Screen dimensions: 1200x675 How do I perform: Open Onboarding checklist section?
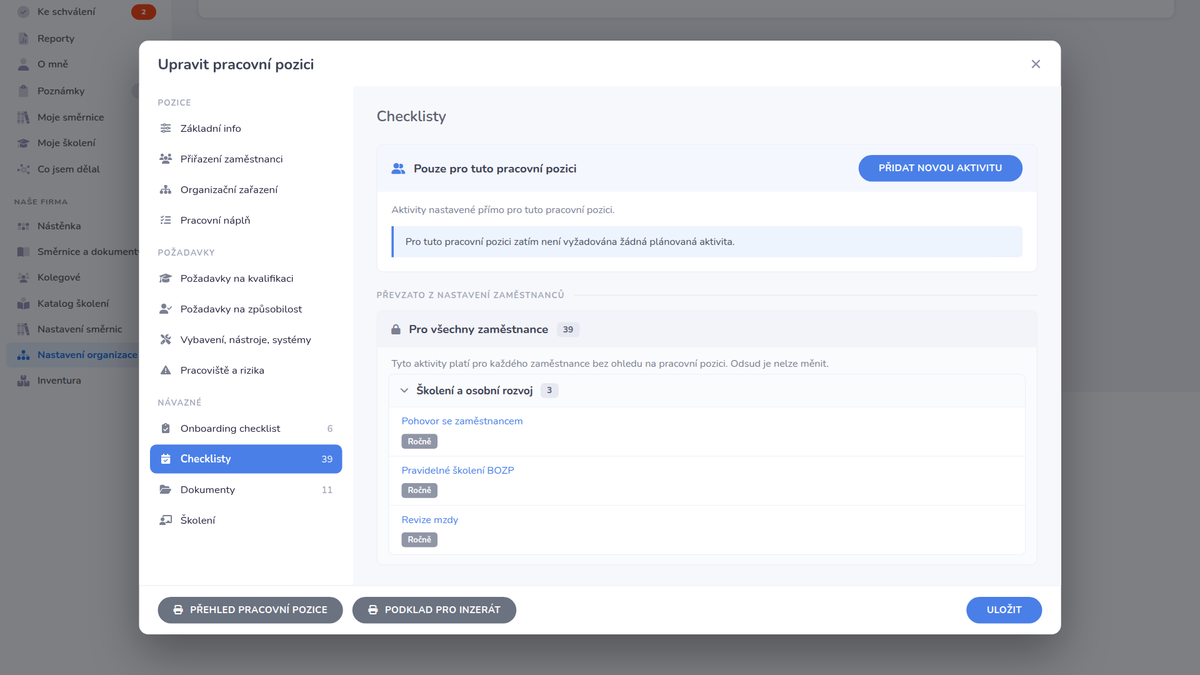(246, 428)
